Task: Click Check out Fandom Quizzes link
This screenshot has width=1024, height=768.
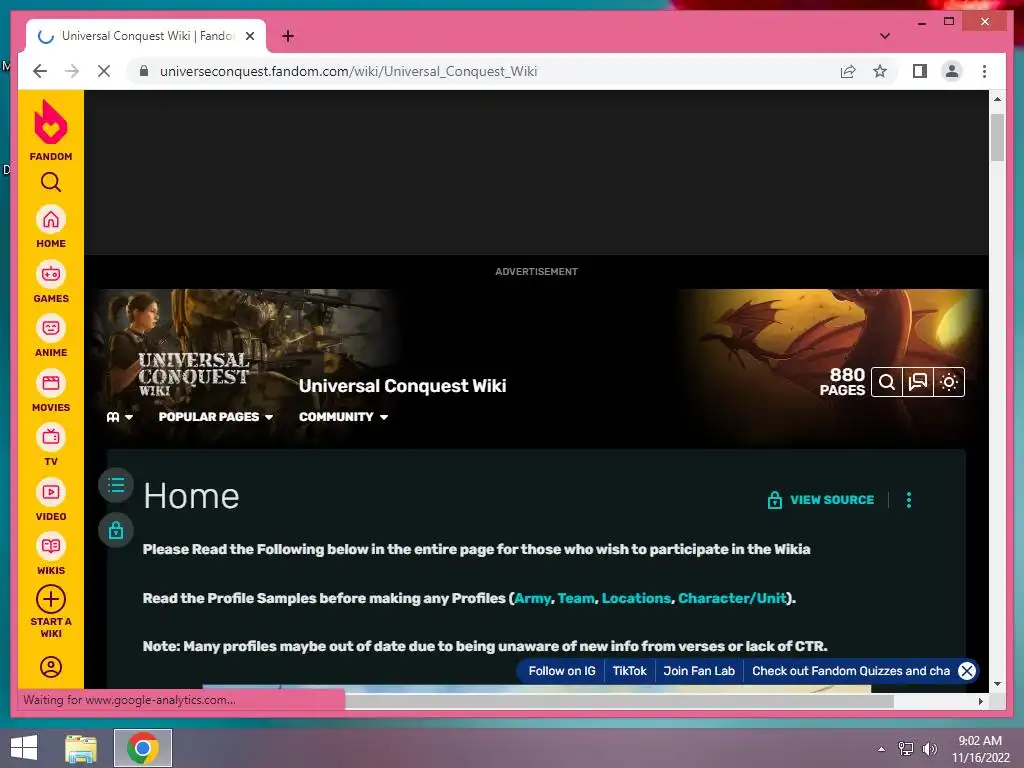Action: pyautogui.click(x=850, y=671)
